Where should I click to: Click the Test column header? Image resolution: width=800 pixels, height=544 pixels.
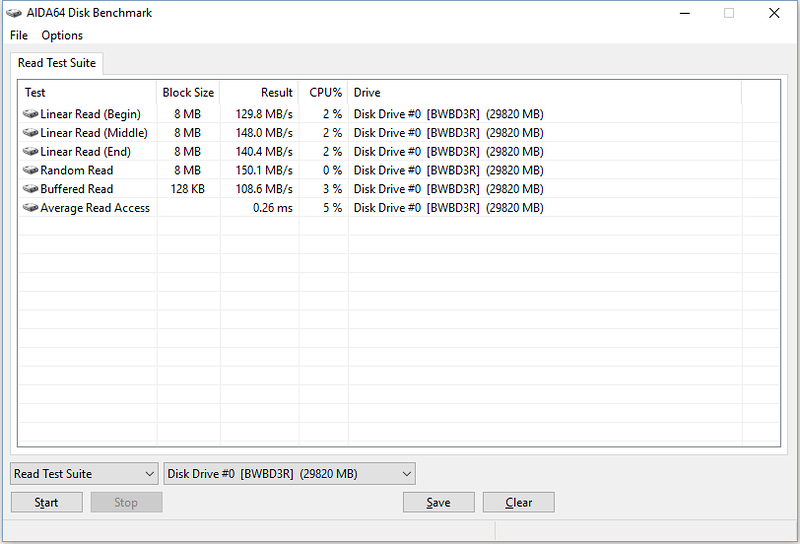[87, 92]
